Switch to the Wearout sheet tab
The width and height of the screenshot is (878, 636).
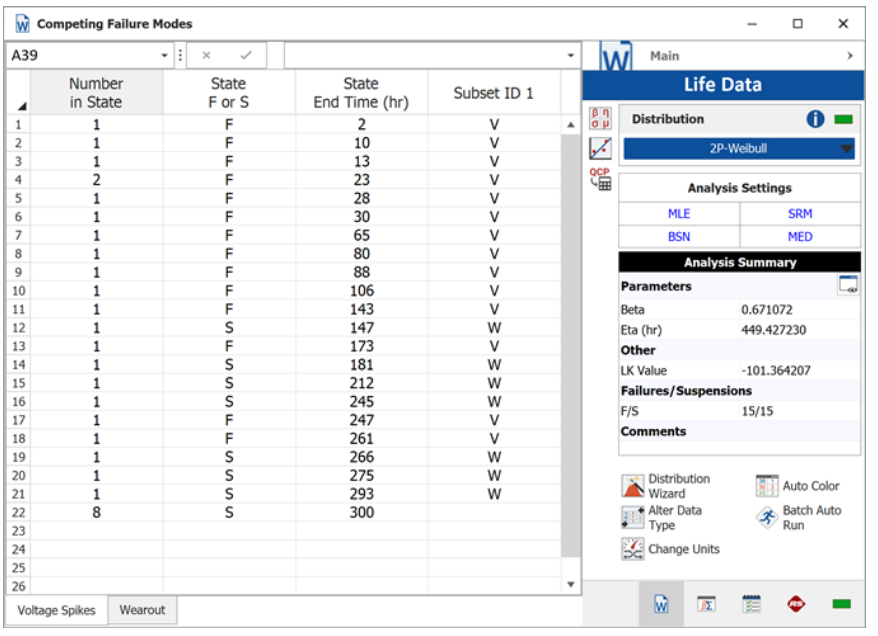pyautogui.click(x=142, y=610)
